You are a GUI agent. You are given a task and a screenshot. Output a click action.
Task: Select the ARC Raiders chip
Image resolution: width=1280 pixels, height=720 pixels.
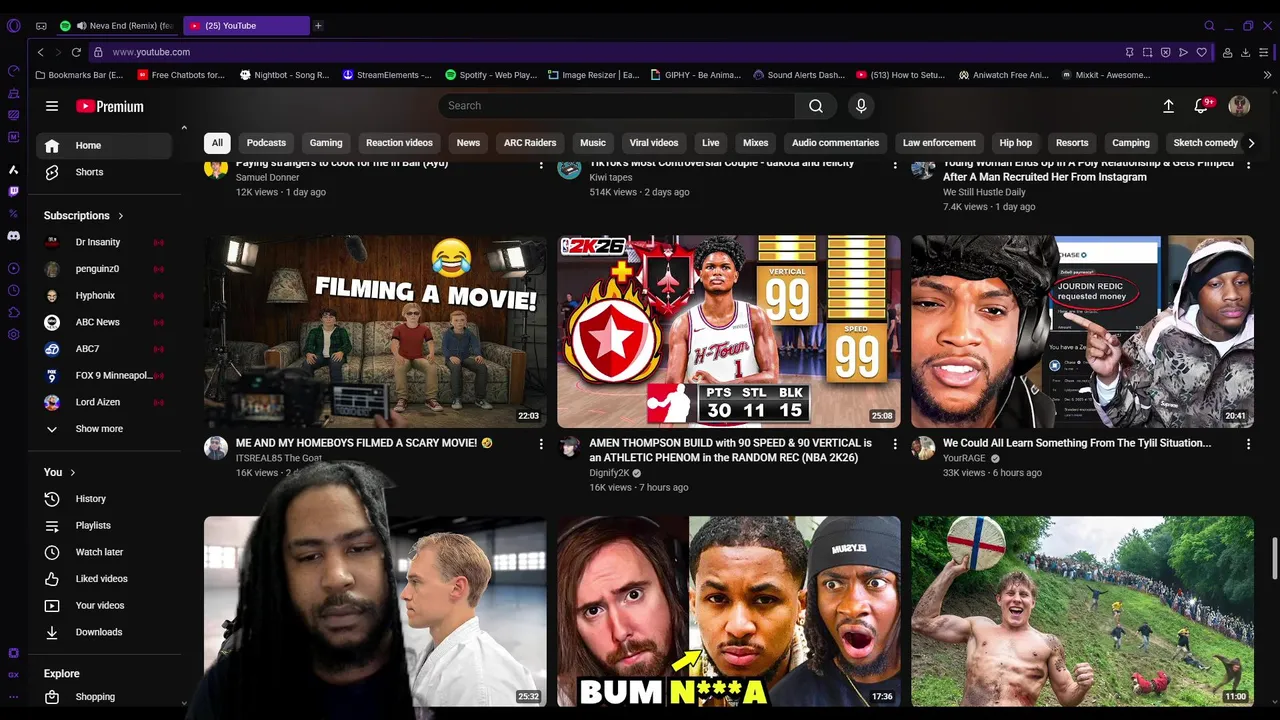530,143
